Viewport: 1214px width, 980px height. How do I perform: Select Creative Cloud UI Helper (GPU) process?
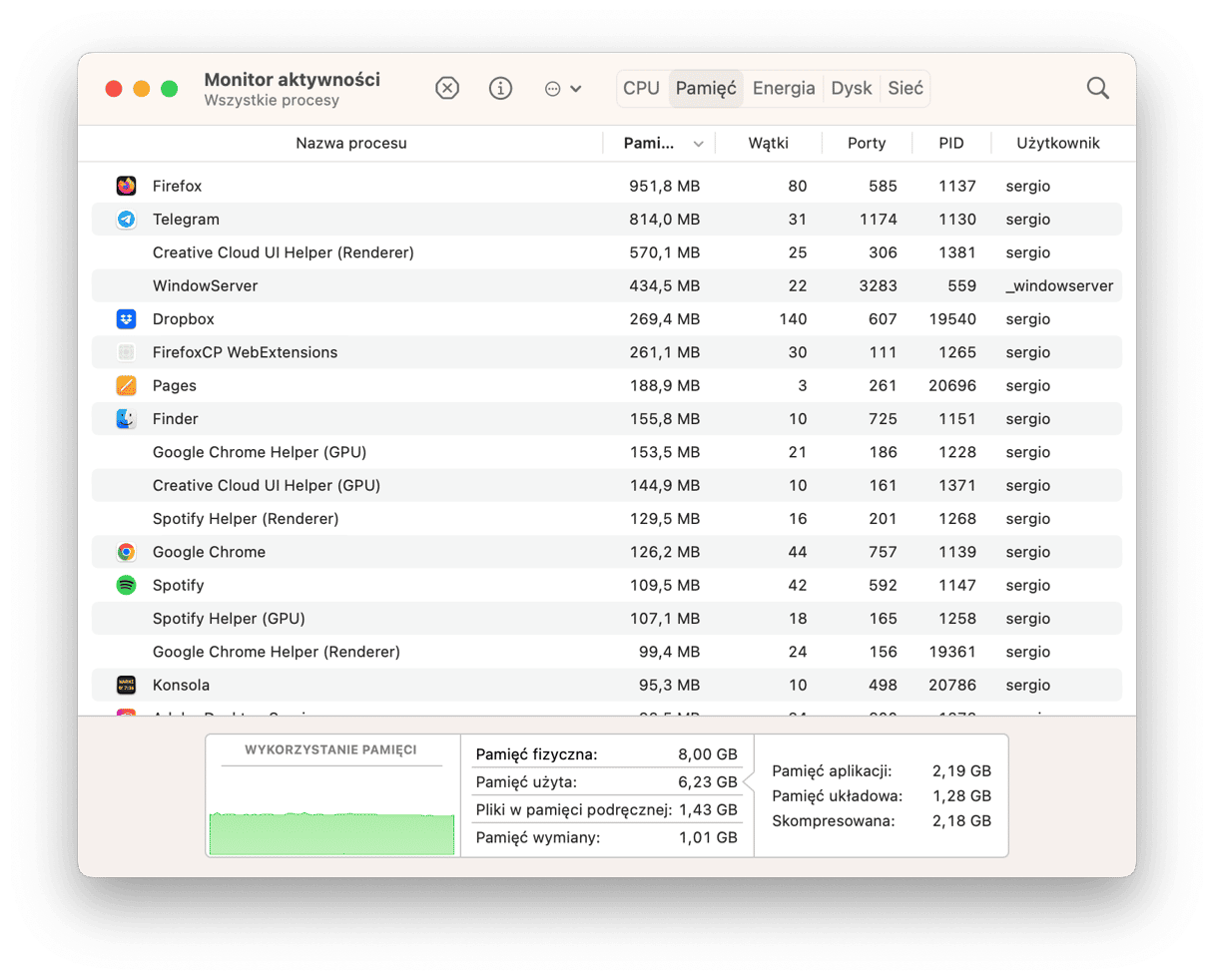(x=607, y=485)
